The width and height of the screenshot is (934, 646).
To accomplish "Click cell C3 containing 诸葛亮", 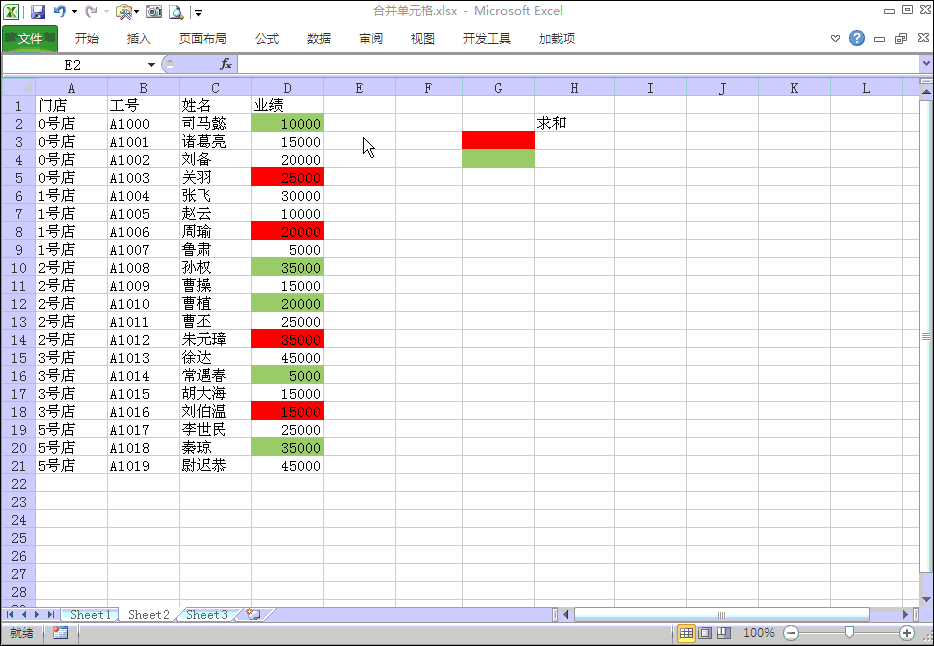I will pyautogui.click(x=215, y=141).
